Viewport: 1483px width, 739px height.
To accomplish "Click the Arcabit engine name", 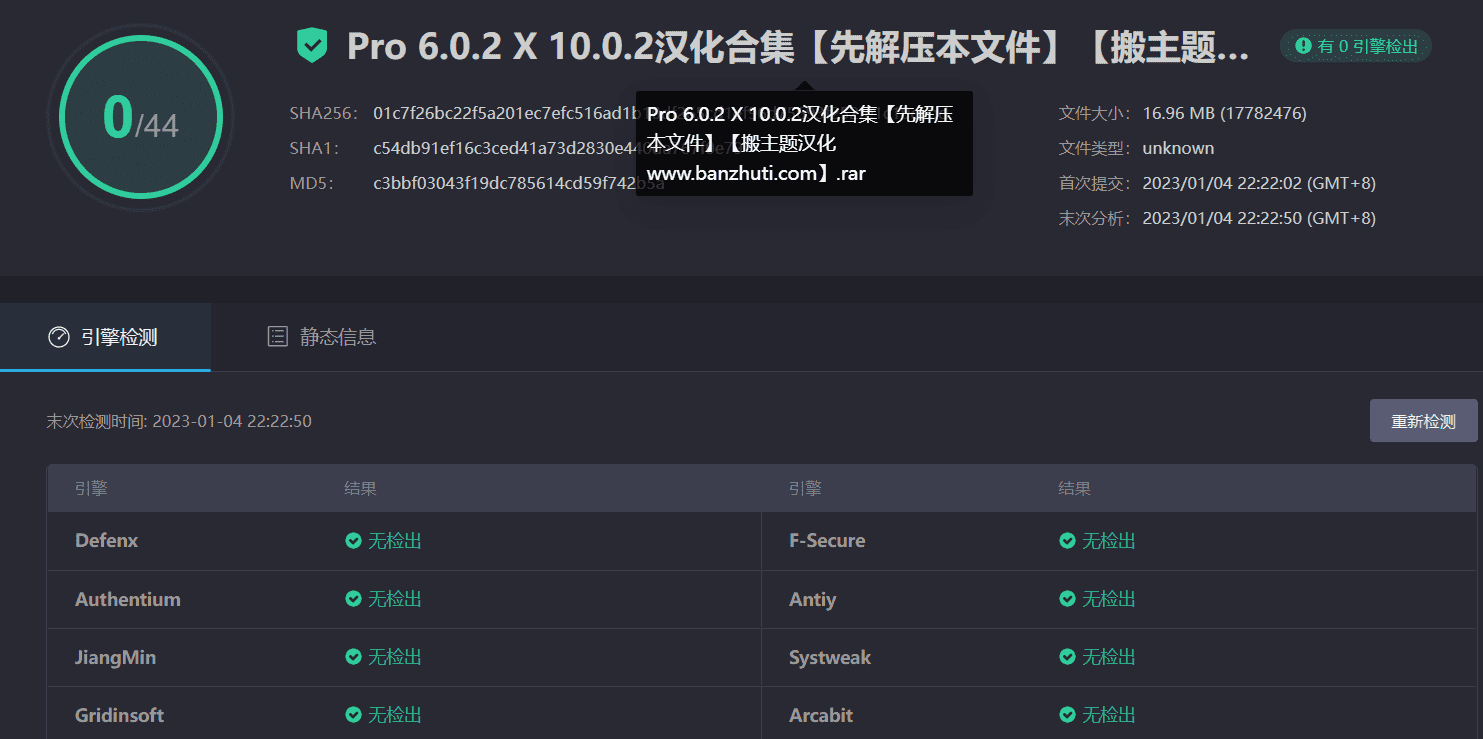I will click(x=821, y=715).
